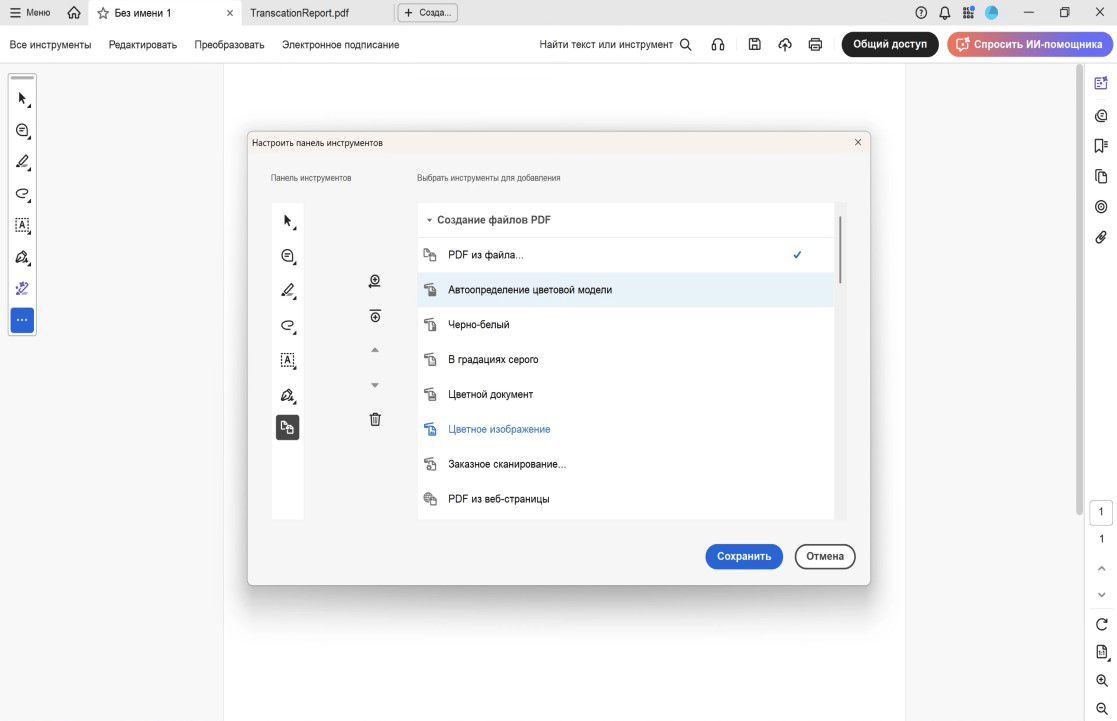Screen dimensions: 1117x721
Task: Select PDF из файла... tool row
Action: 625,255
